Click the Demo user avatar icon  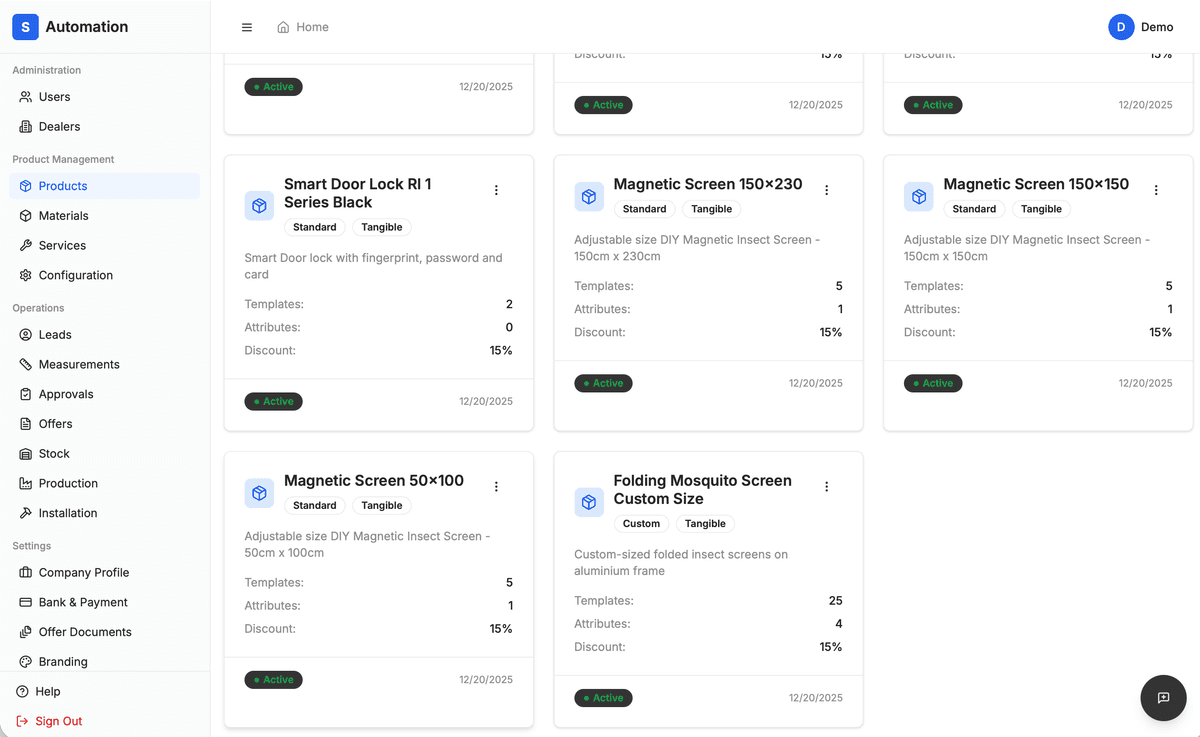(x=1120, y=27)
